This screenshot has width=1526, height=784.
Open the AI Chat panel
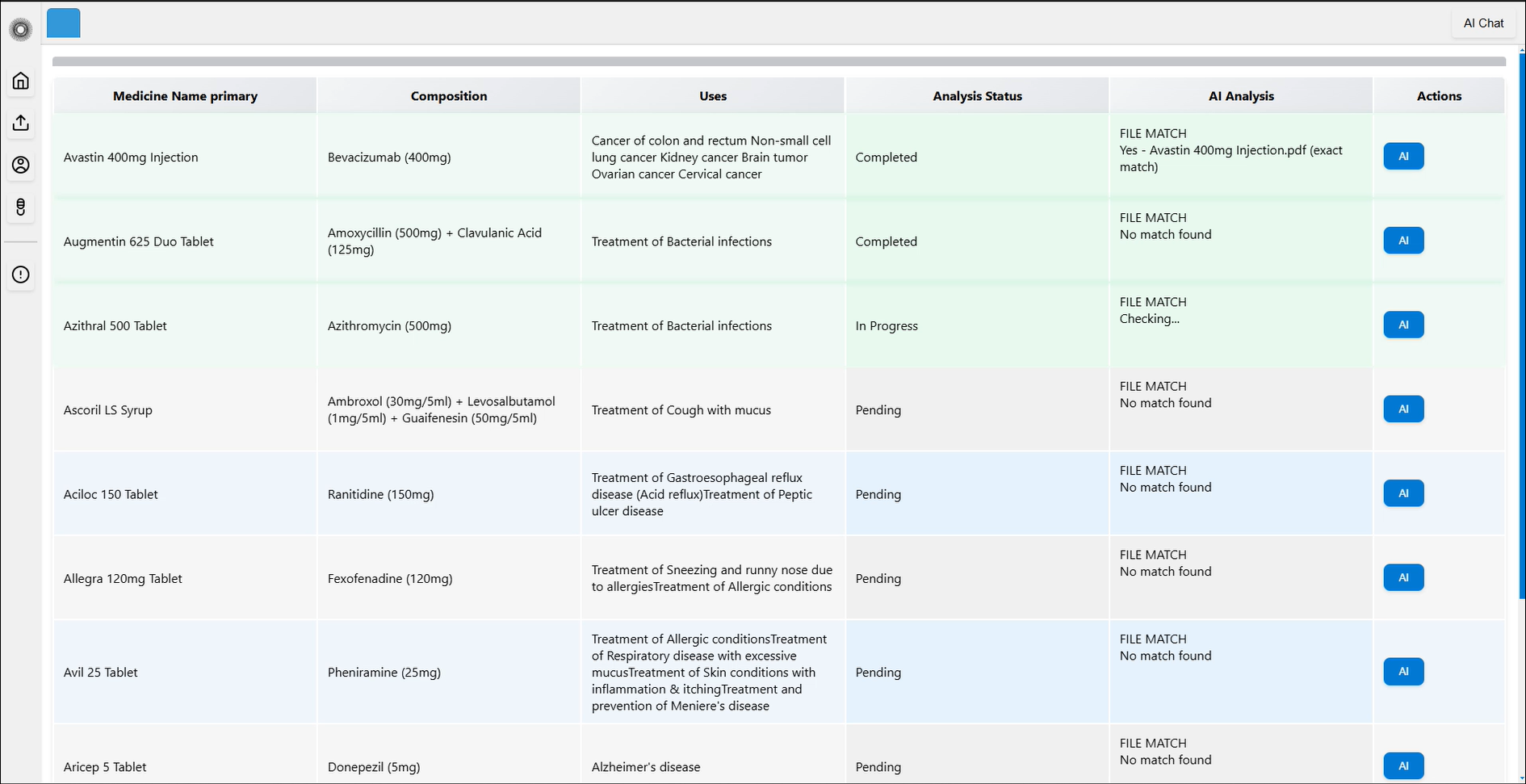[1483, 23]
